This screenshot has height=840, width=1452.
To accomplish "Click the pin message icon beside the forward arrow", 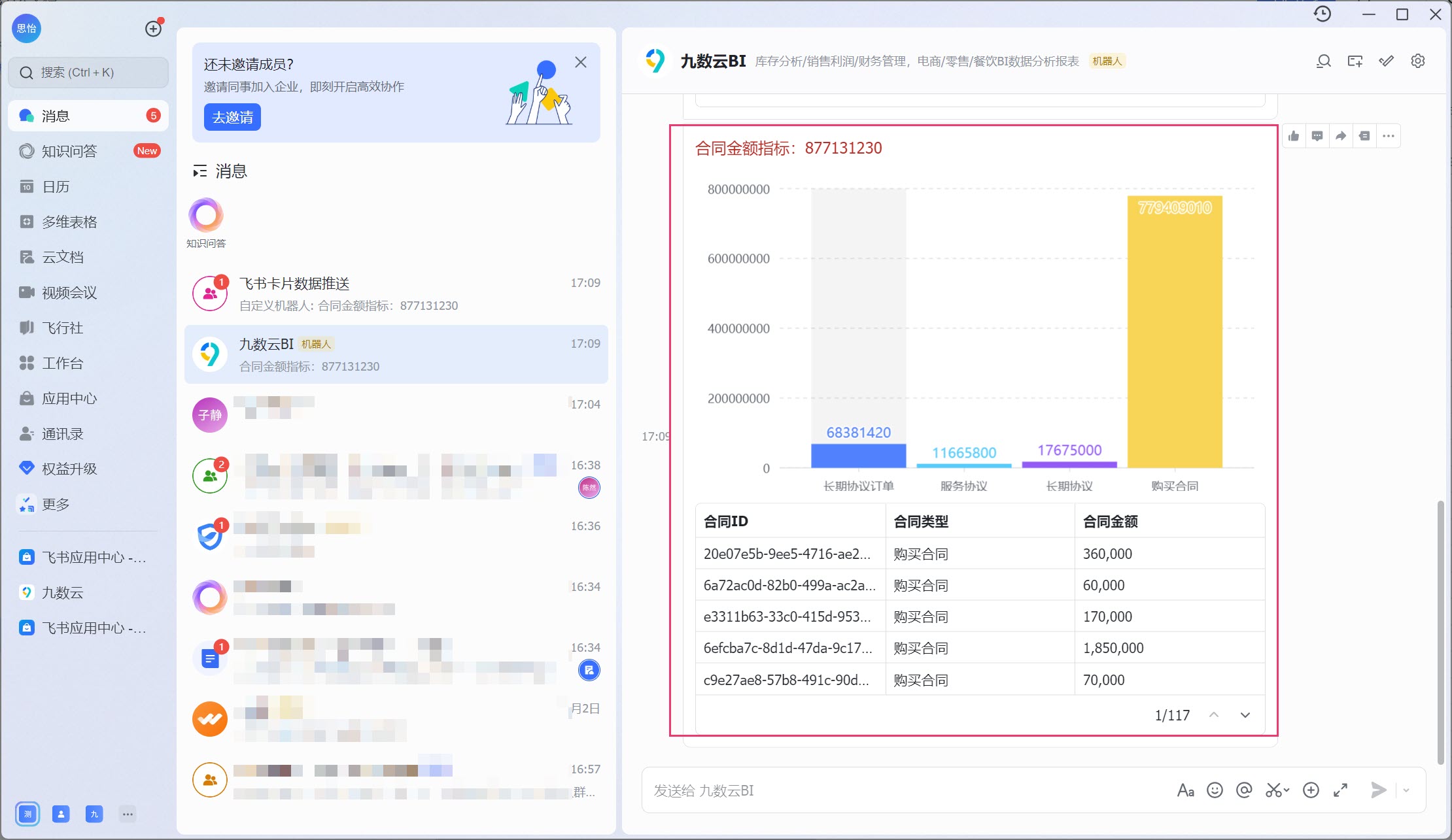I will [1364, 136].
